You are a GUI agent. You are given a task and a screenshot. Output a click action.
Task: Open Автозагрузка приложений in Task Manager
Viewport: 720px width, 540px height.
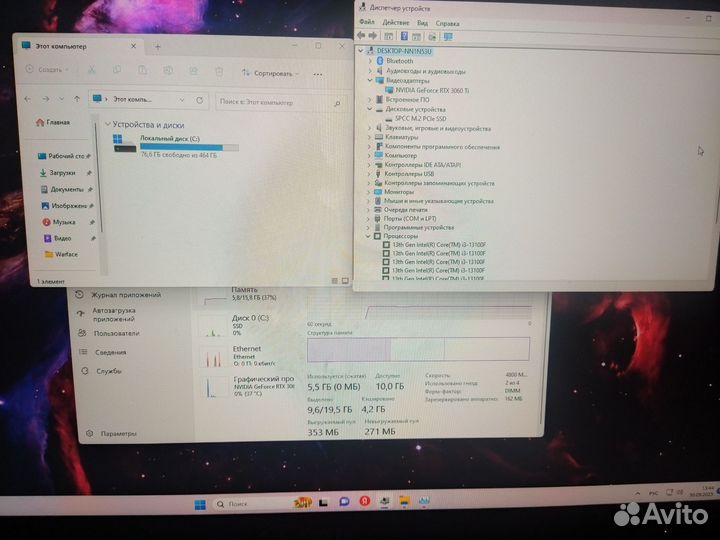tap(113, 315)
